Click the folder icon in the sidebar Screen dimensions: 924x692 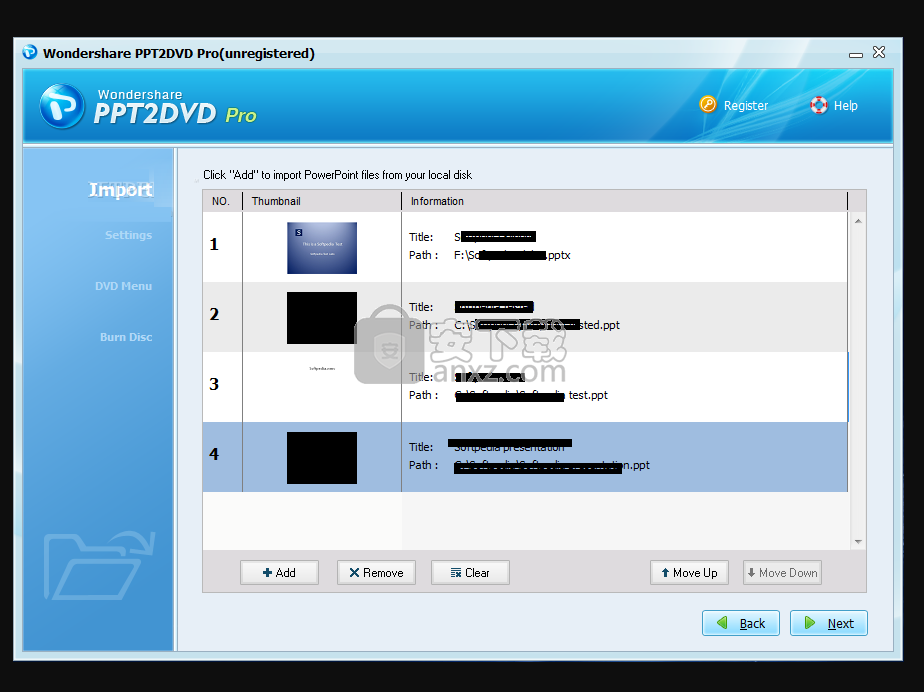point(99,565)
